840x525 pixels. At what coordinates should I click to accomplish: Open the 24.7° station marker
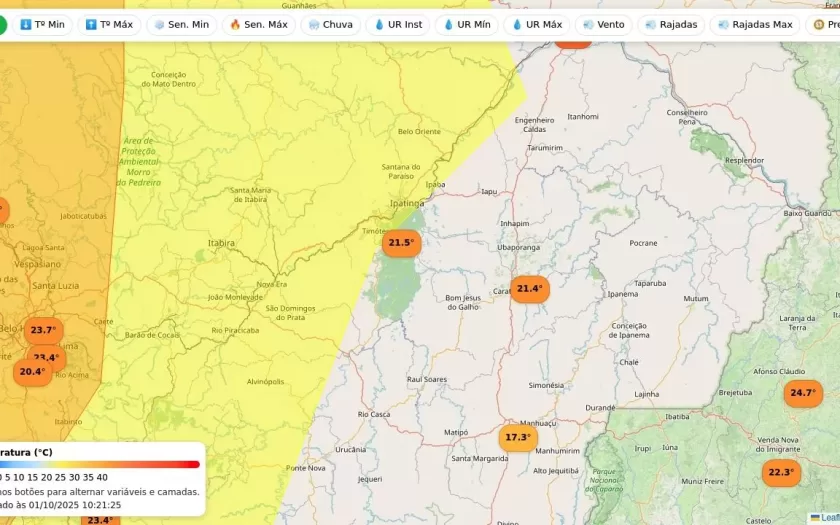802,393
